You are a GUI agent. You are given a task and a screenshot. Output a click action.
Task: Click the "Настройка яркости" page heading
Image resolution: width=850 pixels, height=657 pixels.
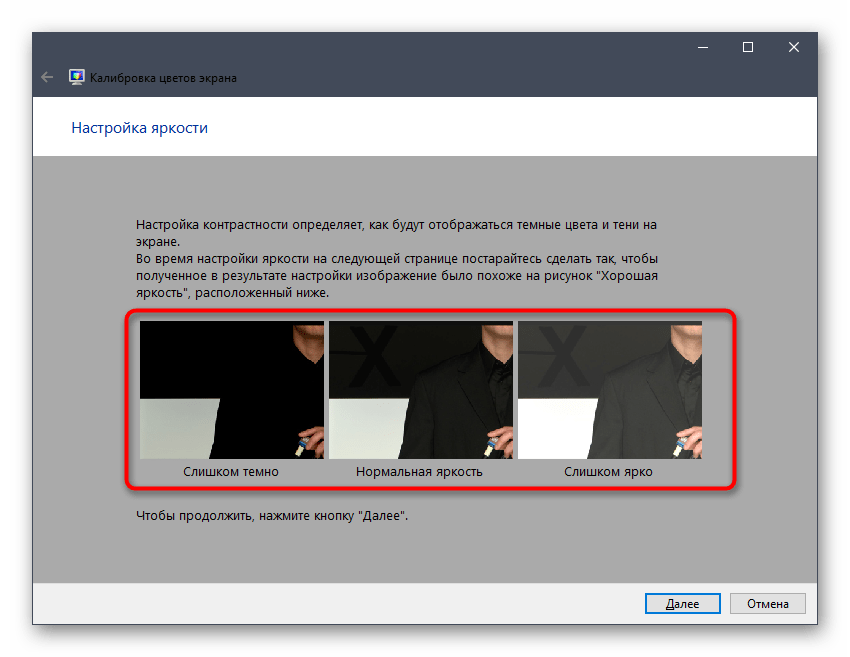coord(139,128)
